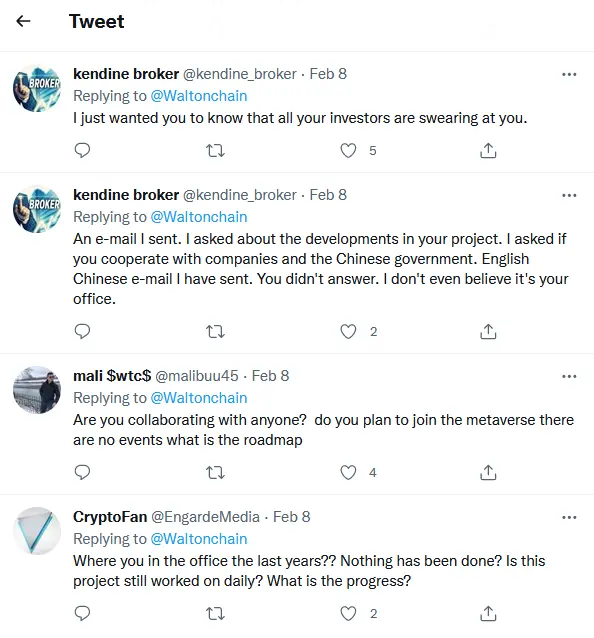
Task: Retweet the 'An e-mail I sent' tweet
Action: (x=215, y=332)
